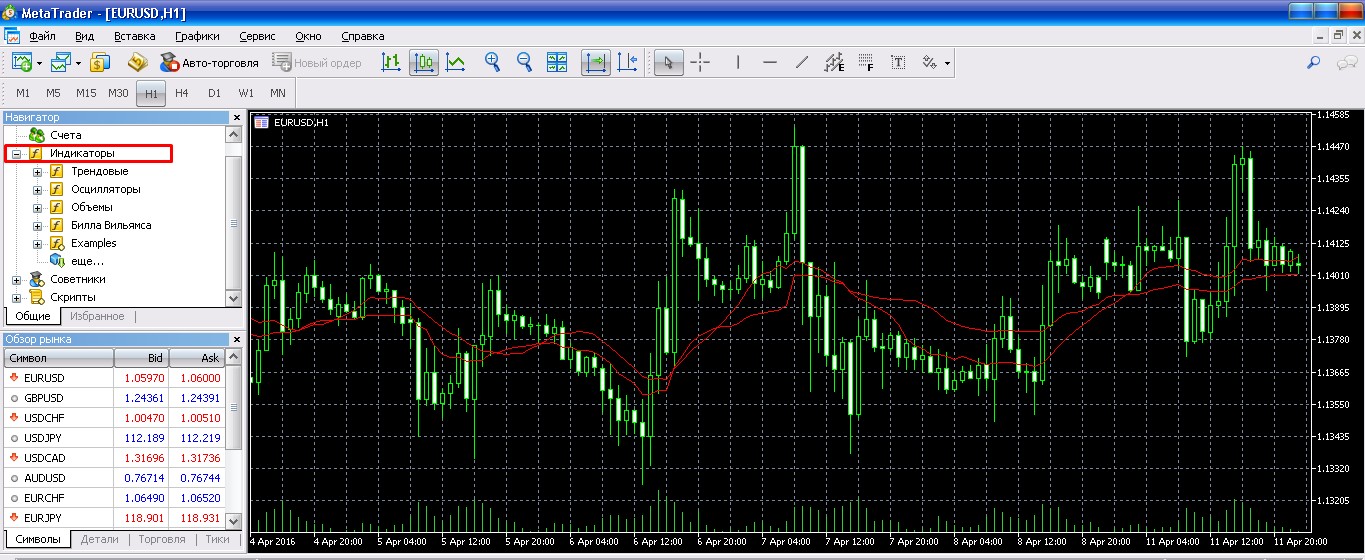
Task: Expand the Билла Вильямса folder
Action: 38,226
